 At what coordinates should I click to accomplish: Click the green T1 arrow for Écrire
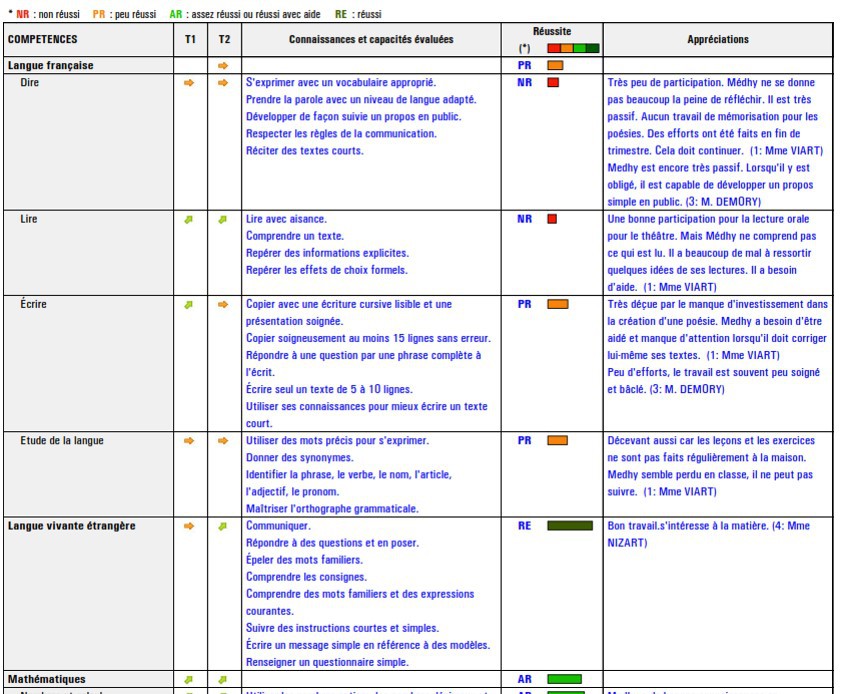pos(188,305)
